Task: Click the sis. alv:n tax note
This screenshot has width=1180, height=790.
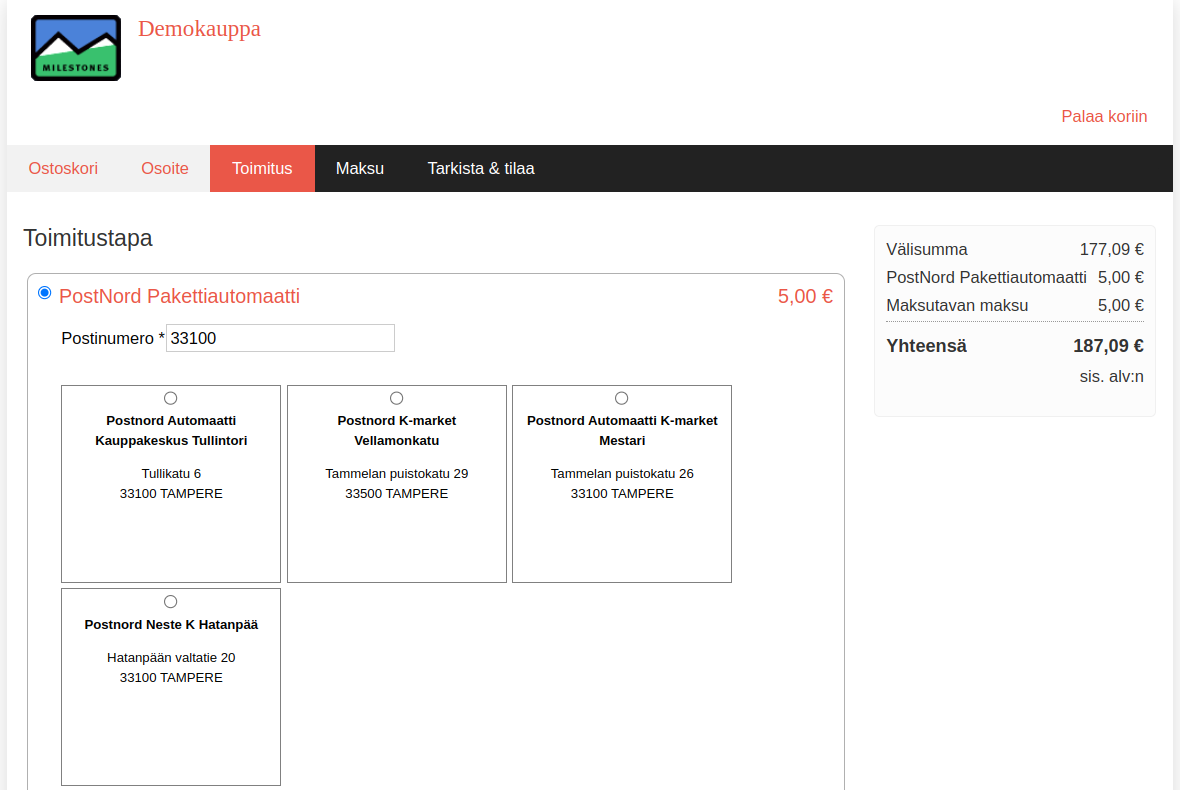Action: [1112, 376]
